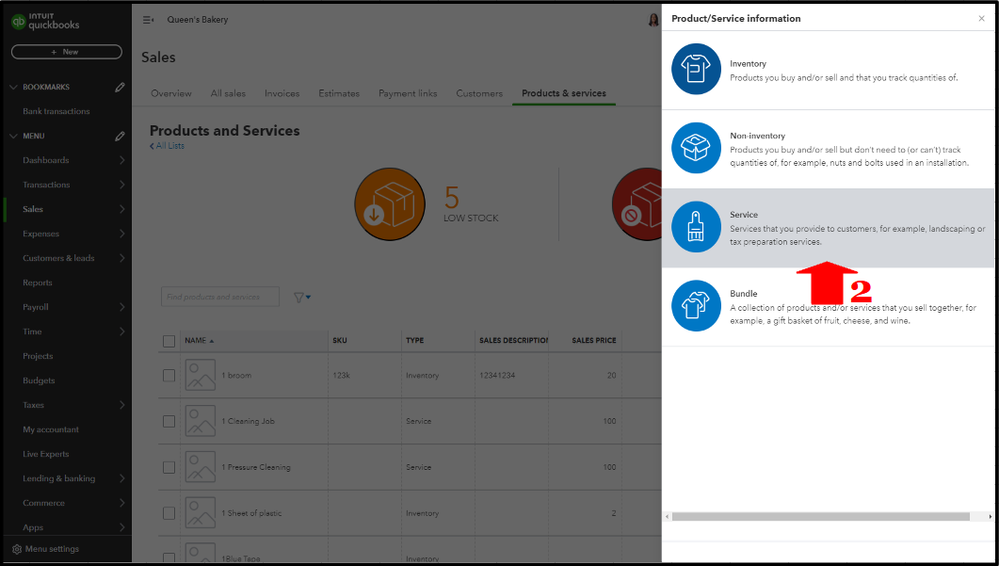Image resolution: width=999 pixels, height=566 pixels.
Task: Expand the Dashboards submenu arrow
Action: (122, 161)
